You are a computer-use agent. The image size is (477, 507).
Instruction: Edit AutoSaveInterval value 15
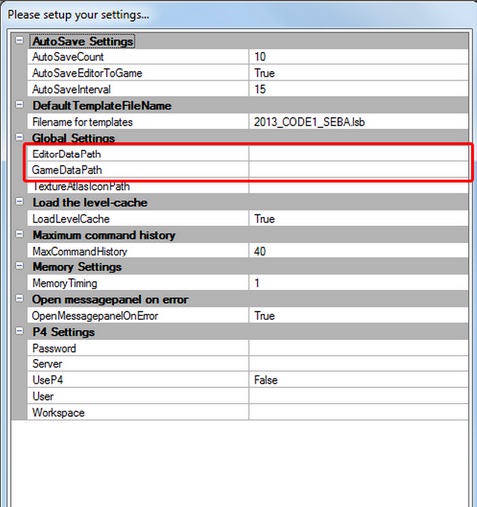[x=359, y=89]
